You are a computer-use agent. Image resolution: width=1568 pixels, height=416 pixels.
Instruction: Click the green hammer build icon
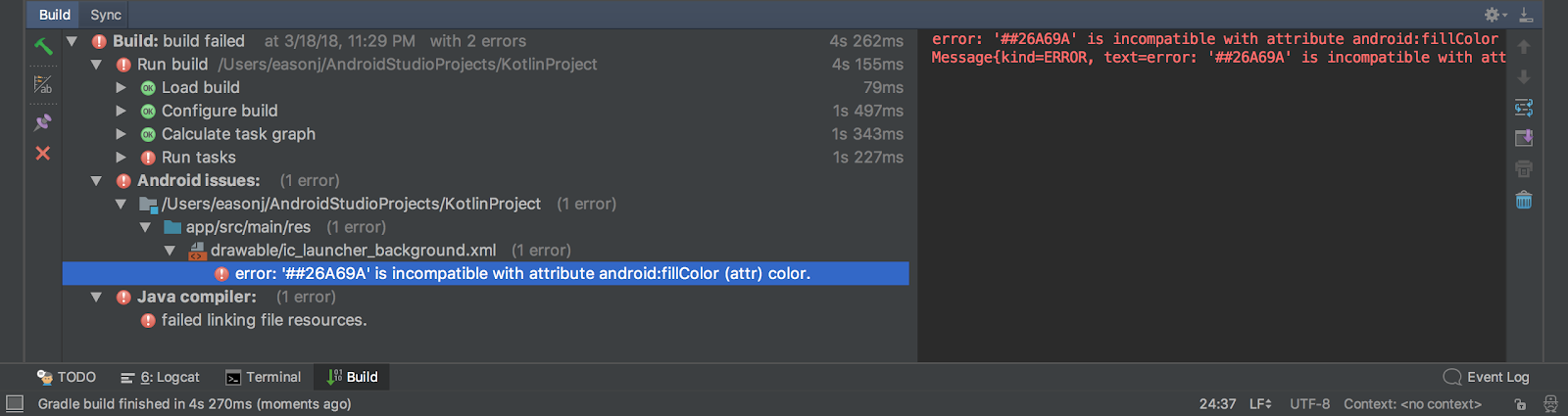click(x=43, y=46)
